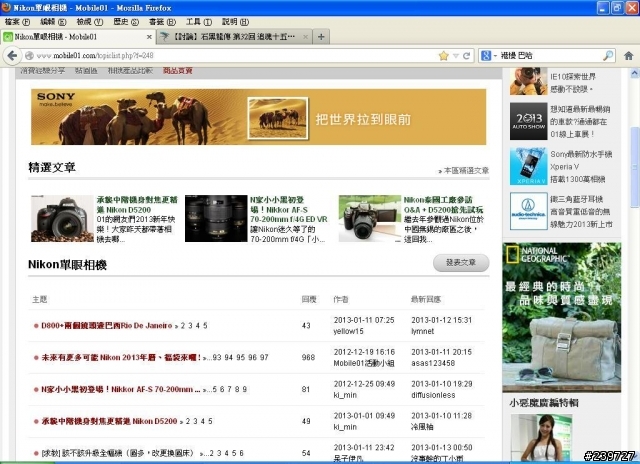Click the Nikon D5200 camera thumbnail
The height and width of the screenshot is (464, 640).
pos(62,218)
